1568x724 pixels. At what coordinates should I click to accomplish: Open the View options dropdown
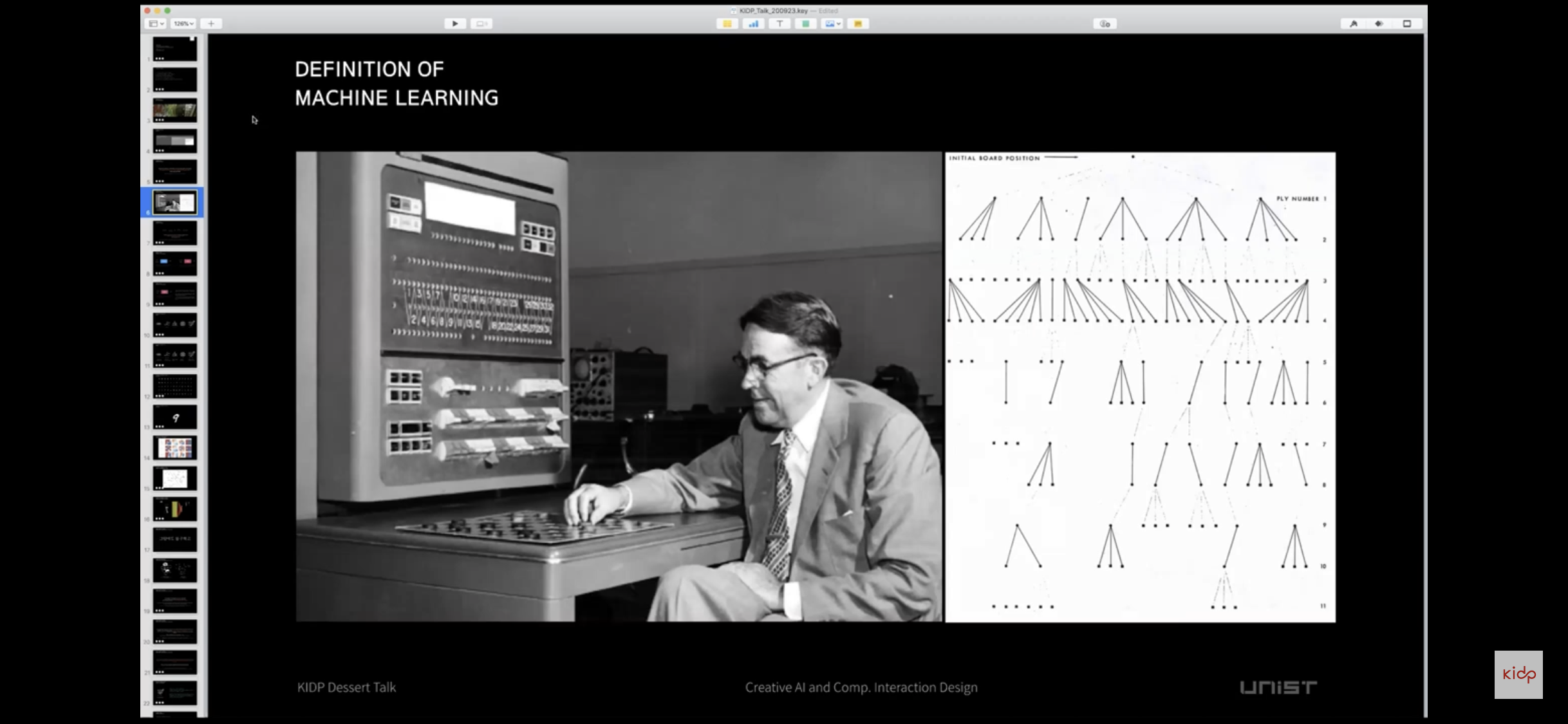(x=156, y=24)
